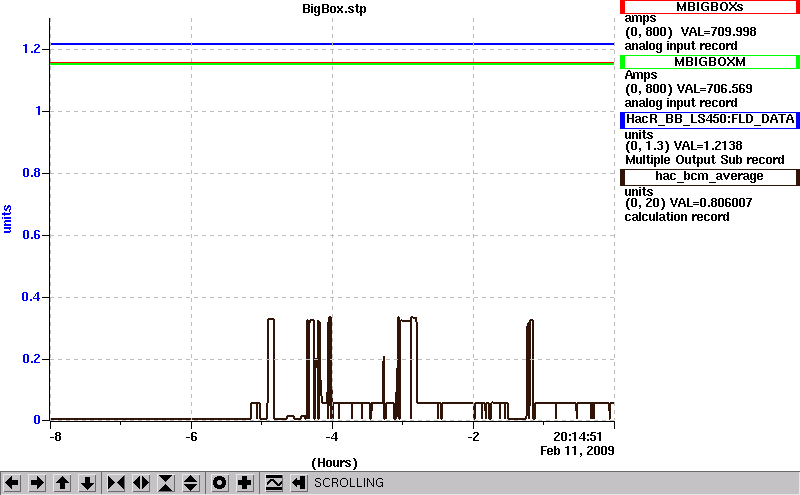Image resolution: width=800 pixels, height=495 pixels.
Task: Click the arrow-to-bar icon beside SCROLLING
Action: point(299,483)
